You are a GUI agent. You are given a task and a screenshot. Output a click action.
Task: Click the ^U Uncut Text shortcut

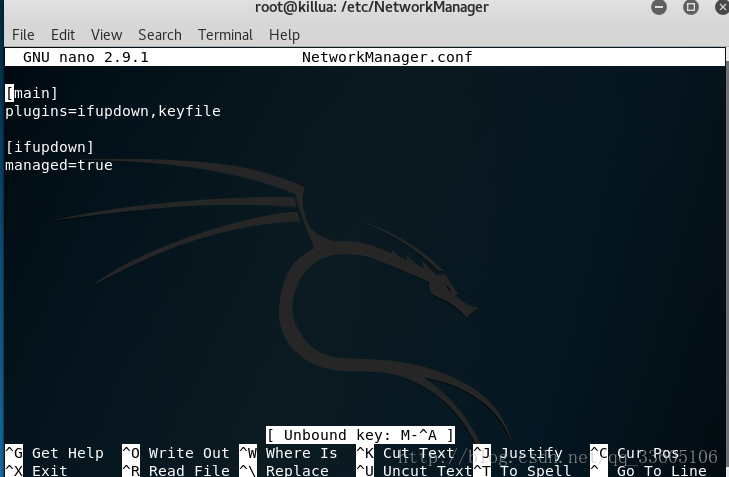click(414, 470)
